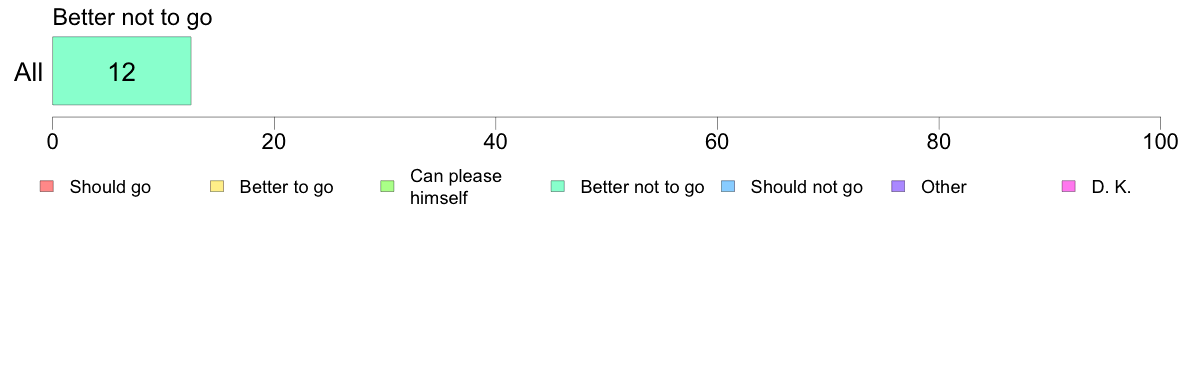
Task: Click the pink D. K. legend swatch
Action: click(1069, 187)
